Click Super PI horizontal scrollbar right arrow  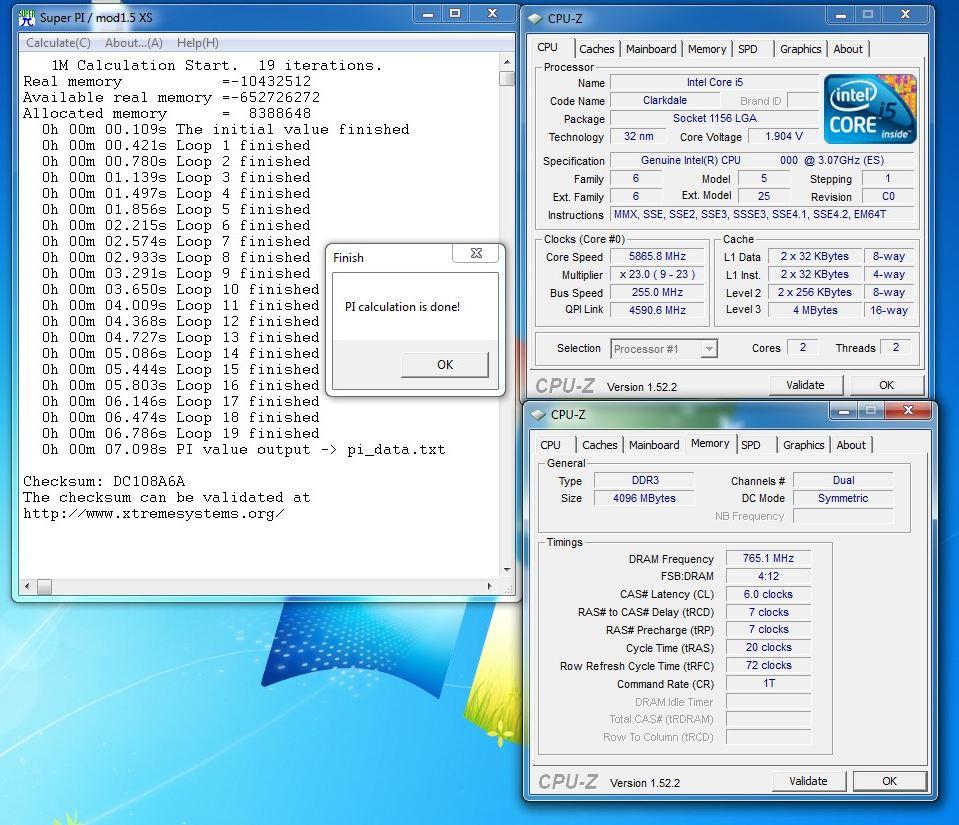click(x=489, y=586)
